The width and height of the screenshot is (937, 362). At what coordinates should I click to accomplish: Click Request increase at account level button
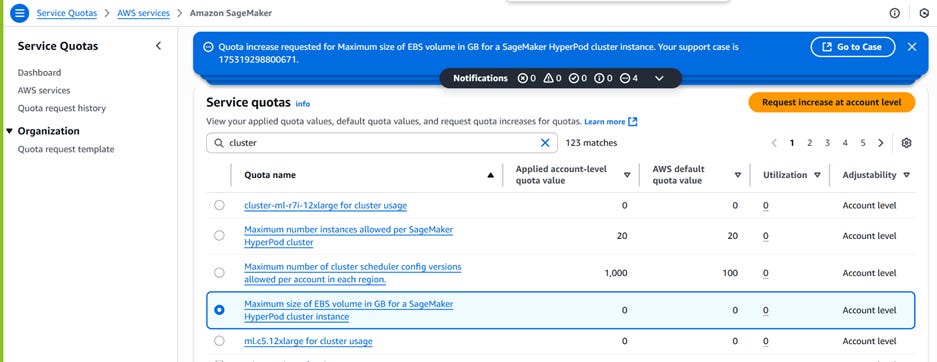[x=831, y=102]
